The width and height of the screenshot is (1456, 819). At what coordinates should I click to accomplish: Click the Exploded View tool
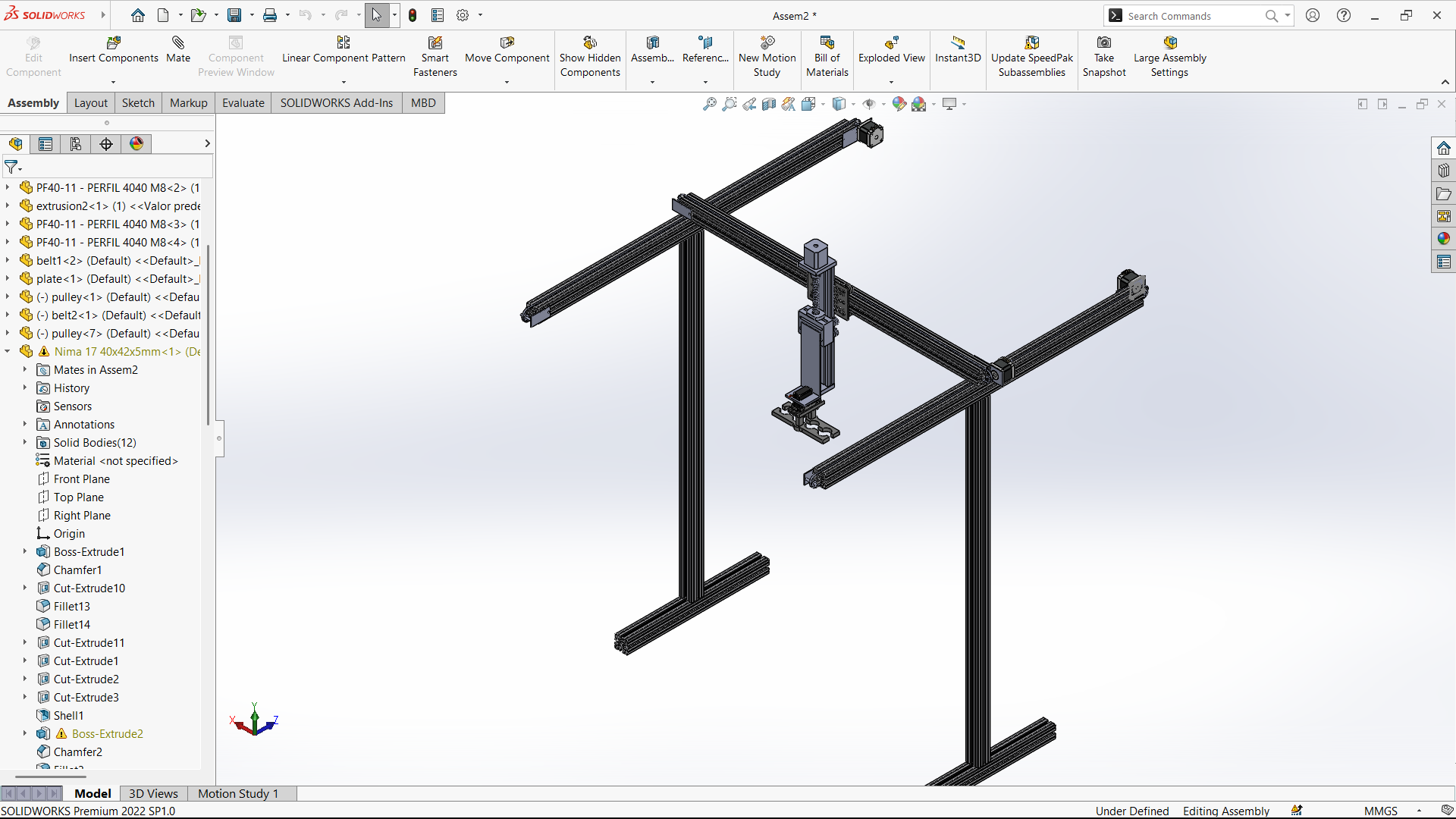(892, 50)
